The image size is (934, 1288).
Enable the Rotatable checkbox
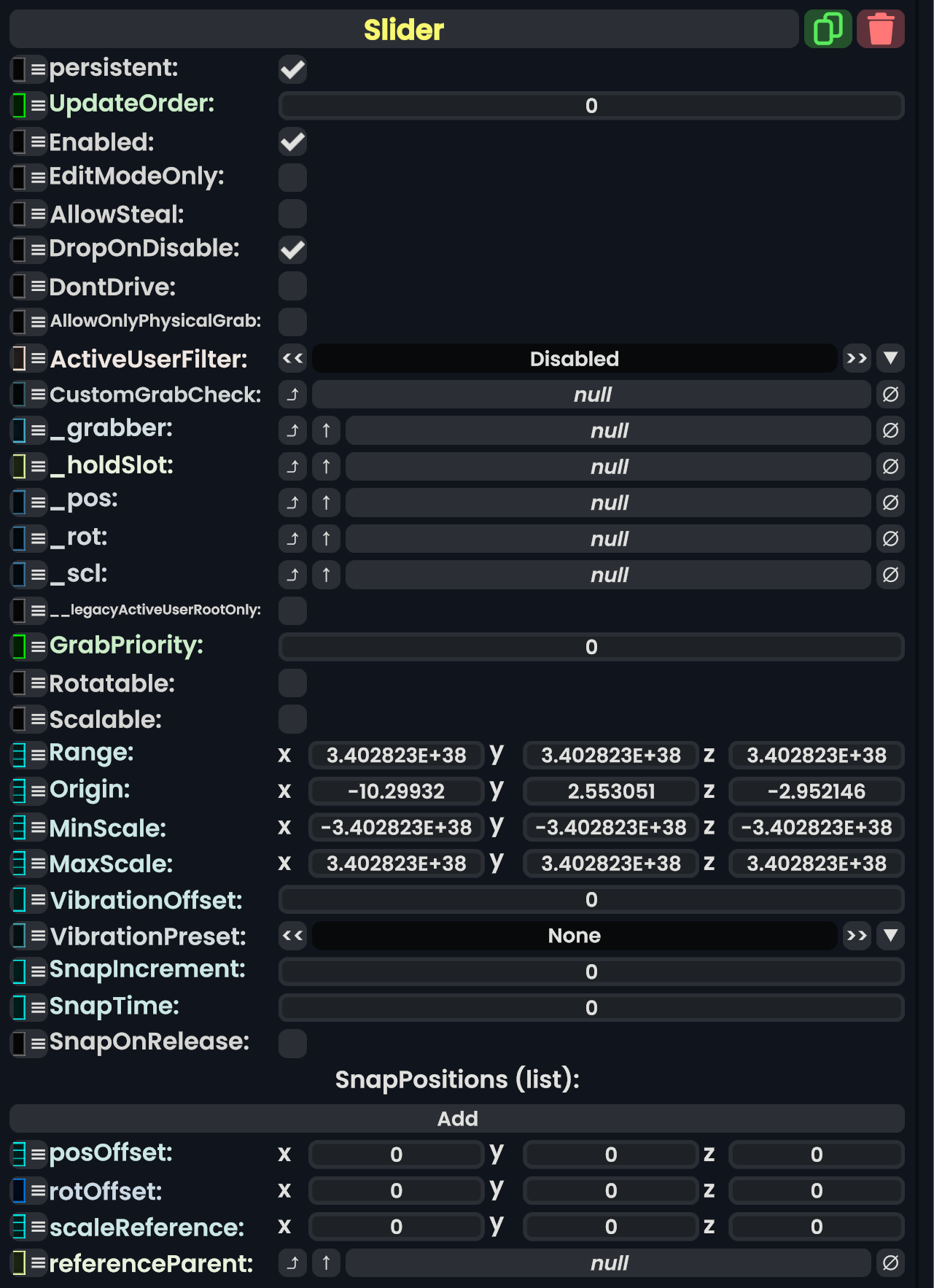(292, 683)
